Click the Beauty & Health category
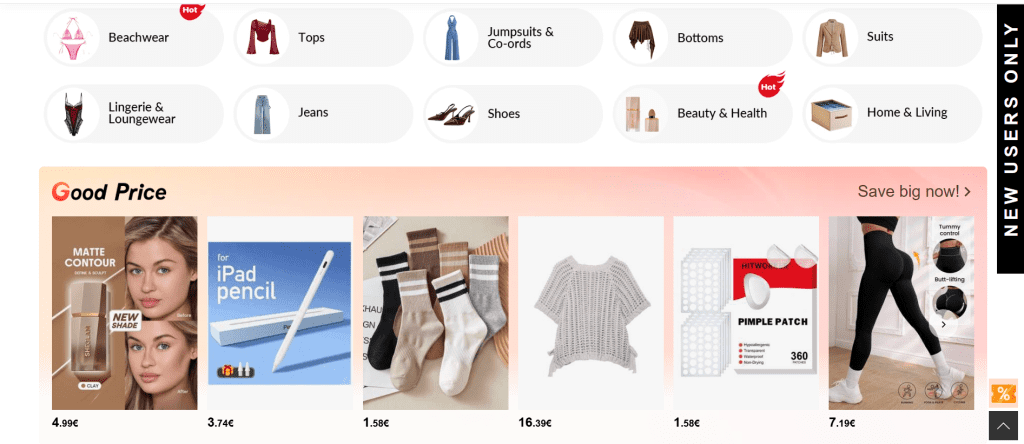1024x444 pixels. [x=703, y=113]
